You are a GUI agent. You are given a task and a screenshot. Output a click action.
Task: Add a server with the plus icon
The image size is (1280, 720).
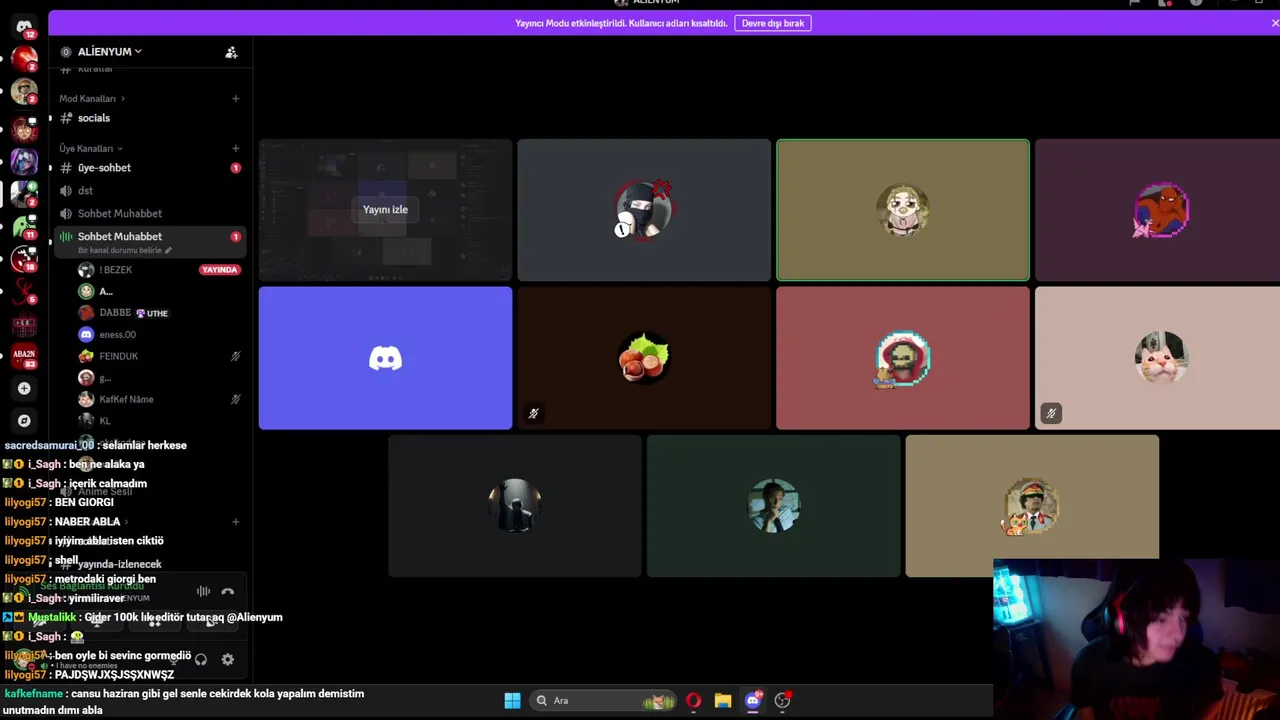tap(24, 388)
